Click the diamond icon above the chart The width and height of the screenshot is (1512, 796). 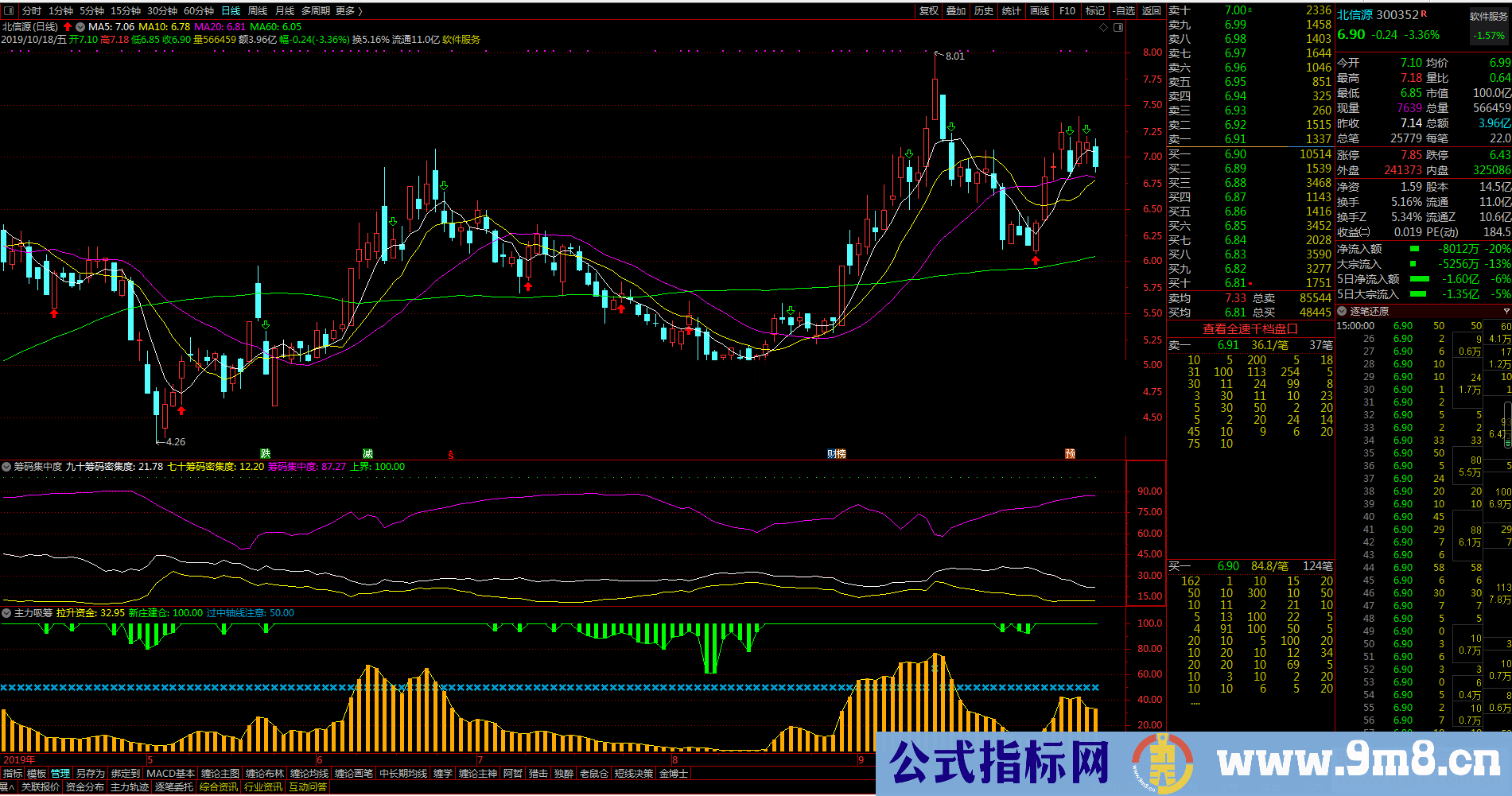tap(1103, 27)
